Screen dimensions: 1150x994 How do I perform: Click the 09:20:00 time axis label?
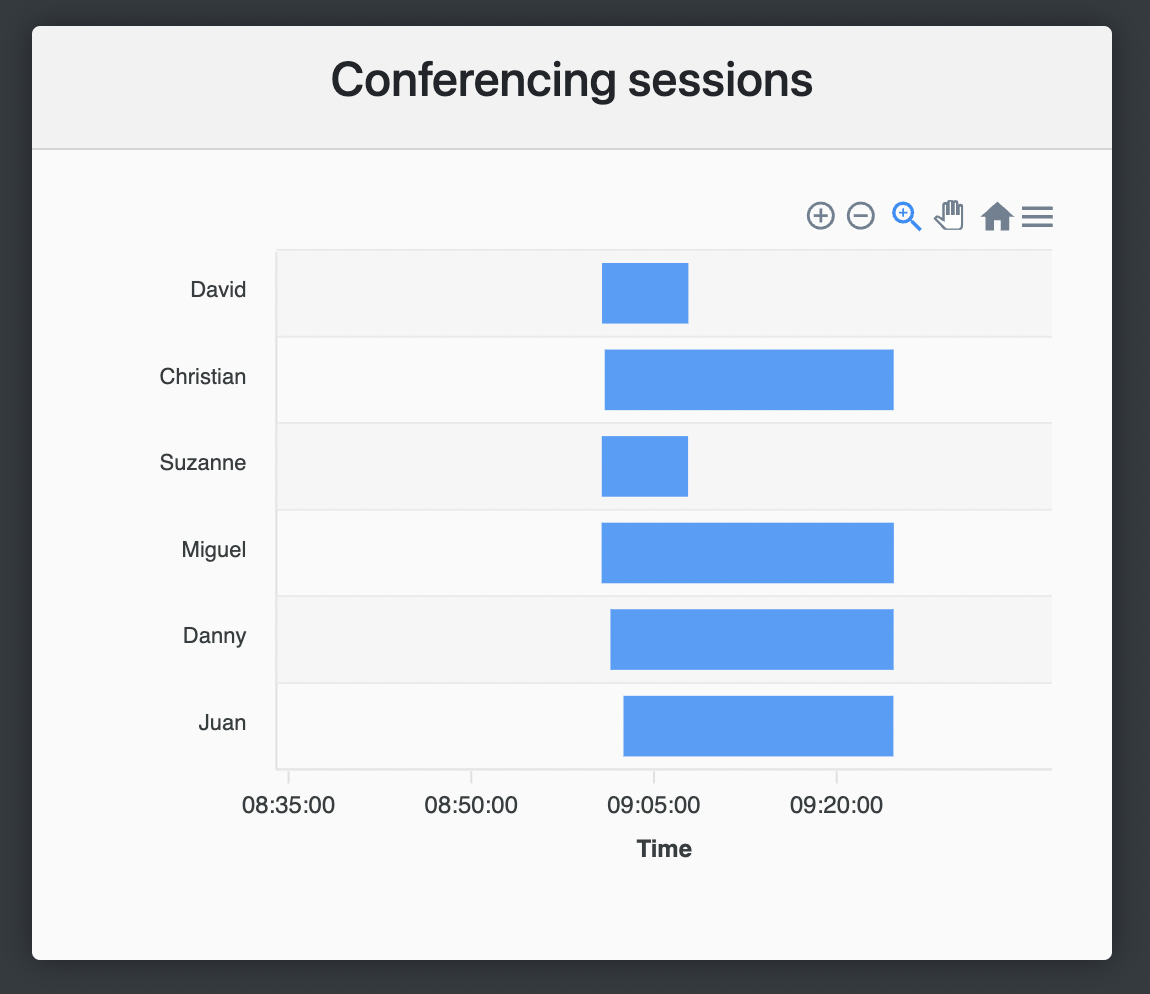point(836,805)
